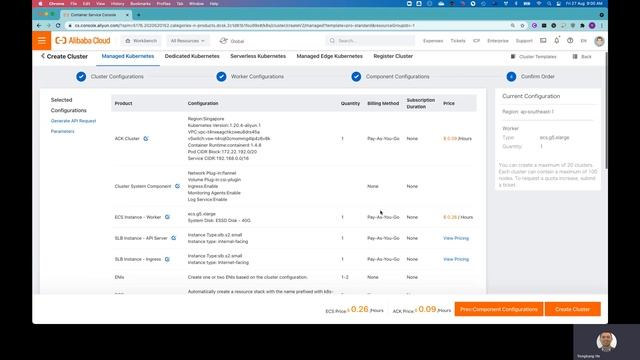
Task: Click the Apple menu icon
Action: pos(40,4)
